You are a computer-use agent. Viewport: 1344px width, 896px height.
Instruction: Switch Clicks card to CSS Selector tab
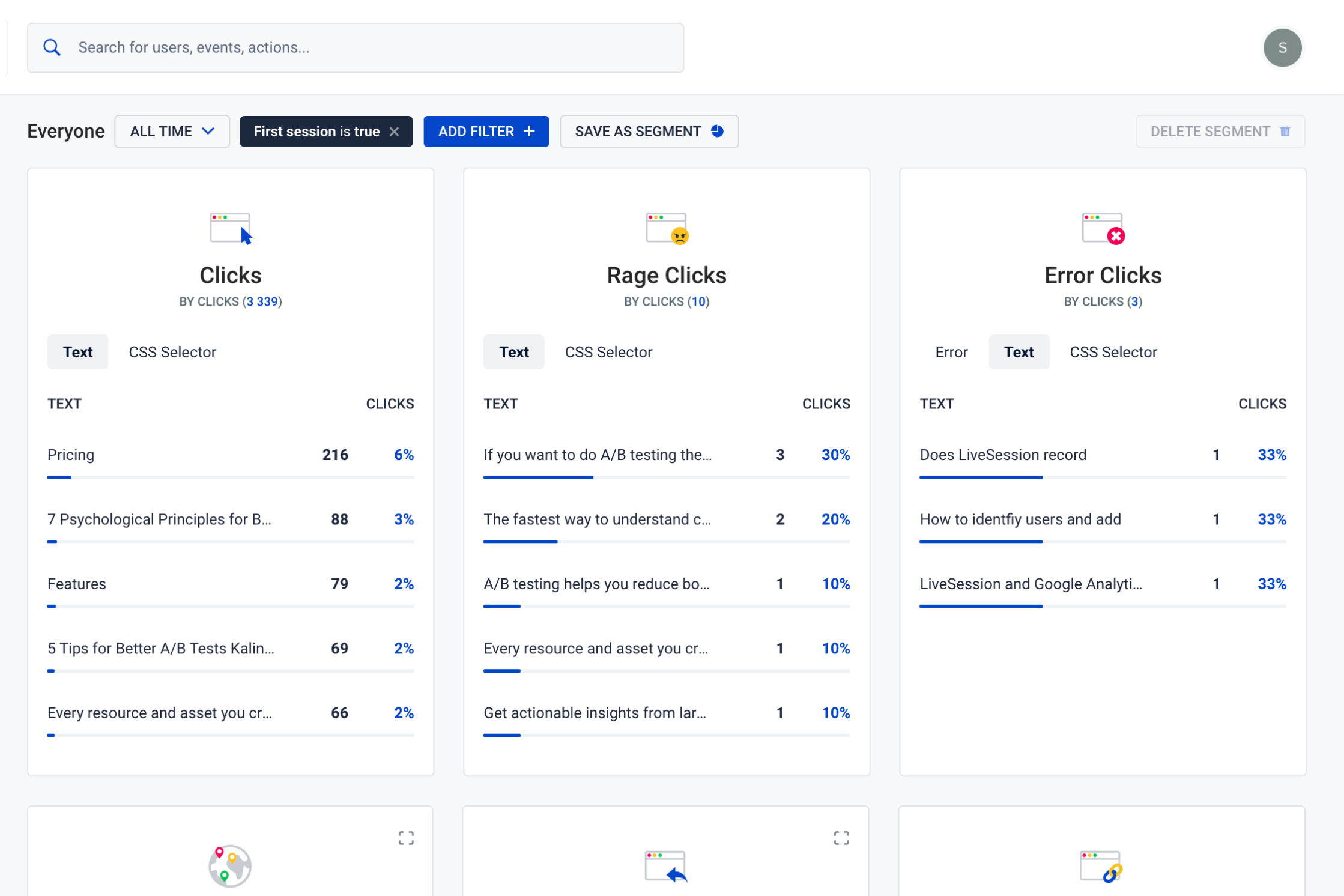(x=172, y=352)
